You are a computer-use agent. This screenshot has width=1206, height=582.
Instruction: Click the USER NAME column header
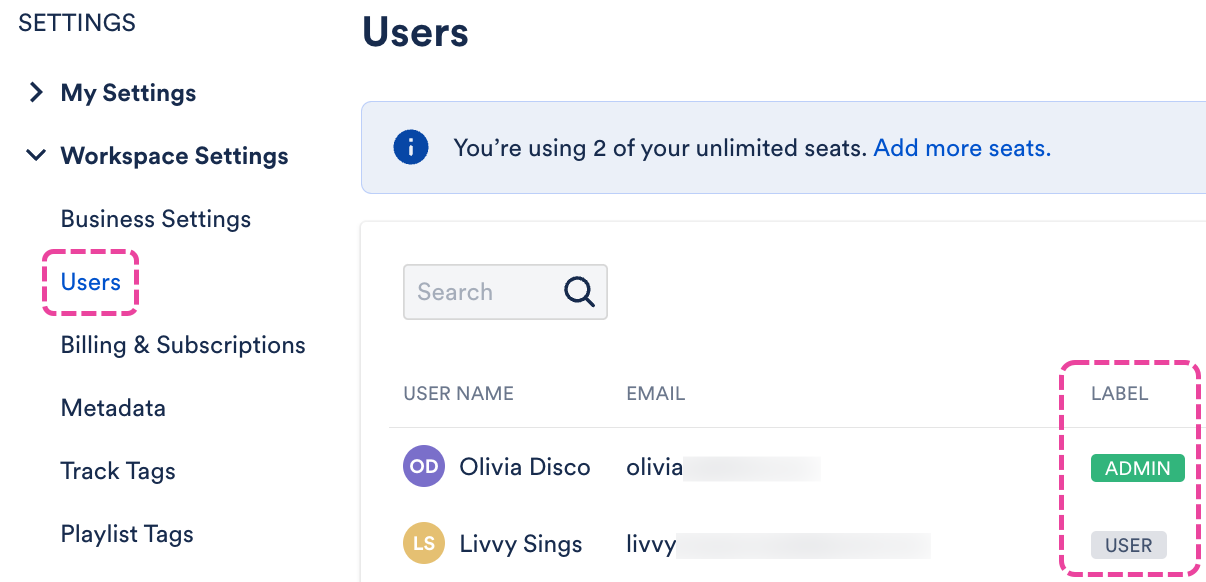click(458, 394)
